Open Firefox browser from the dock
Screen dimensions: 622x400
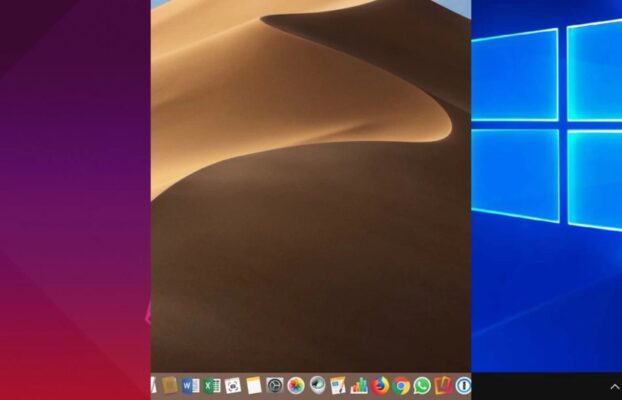click(380, 385)
